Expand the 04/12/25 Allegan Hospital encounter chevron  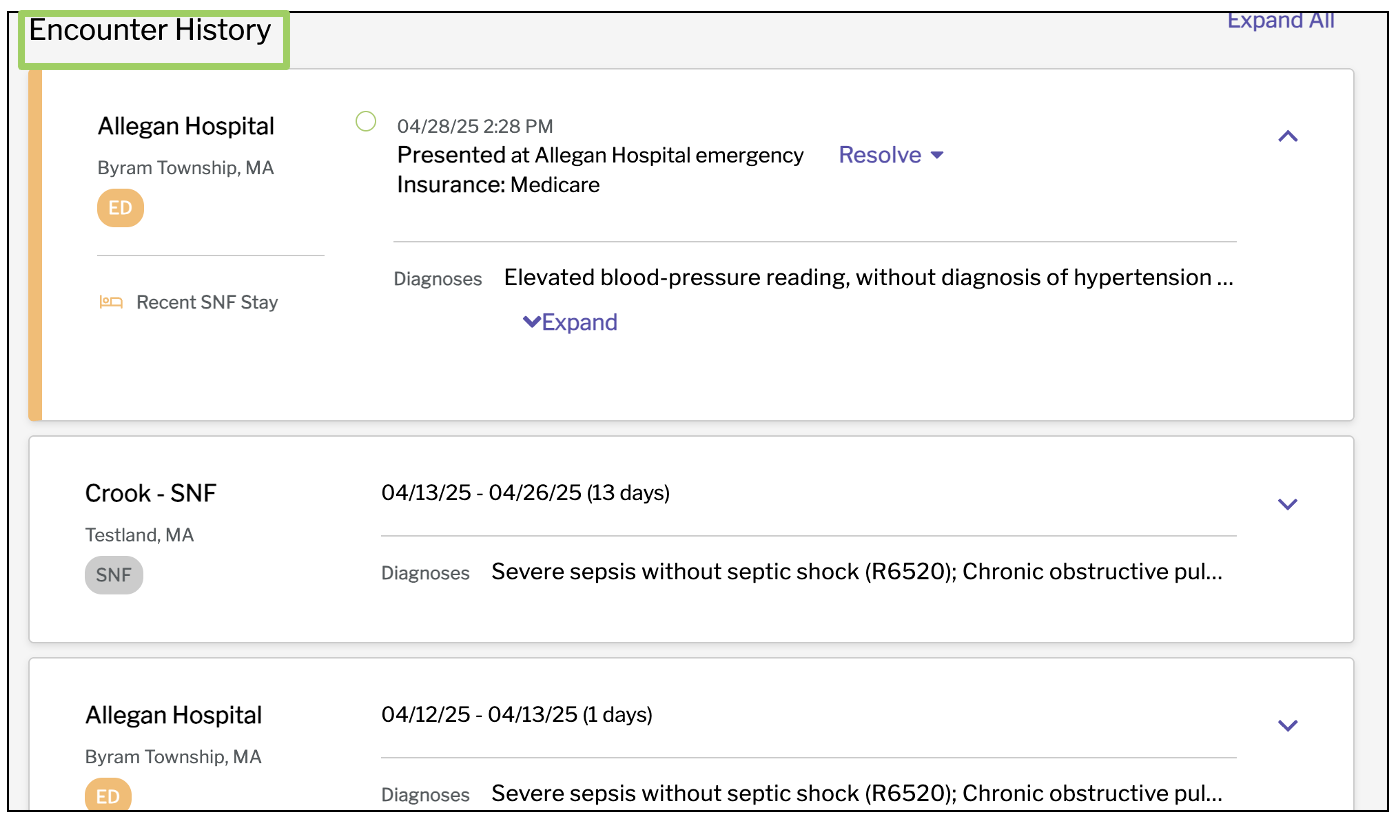tap(1288, 726)
